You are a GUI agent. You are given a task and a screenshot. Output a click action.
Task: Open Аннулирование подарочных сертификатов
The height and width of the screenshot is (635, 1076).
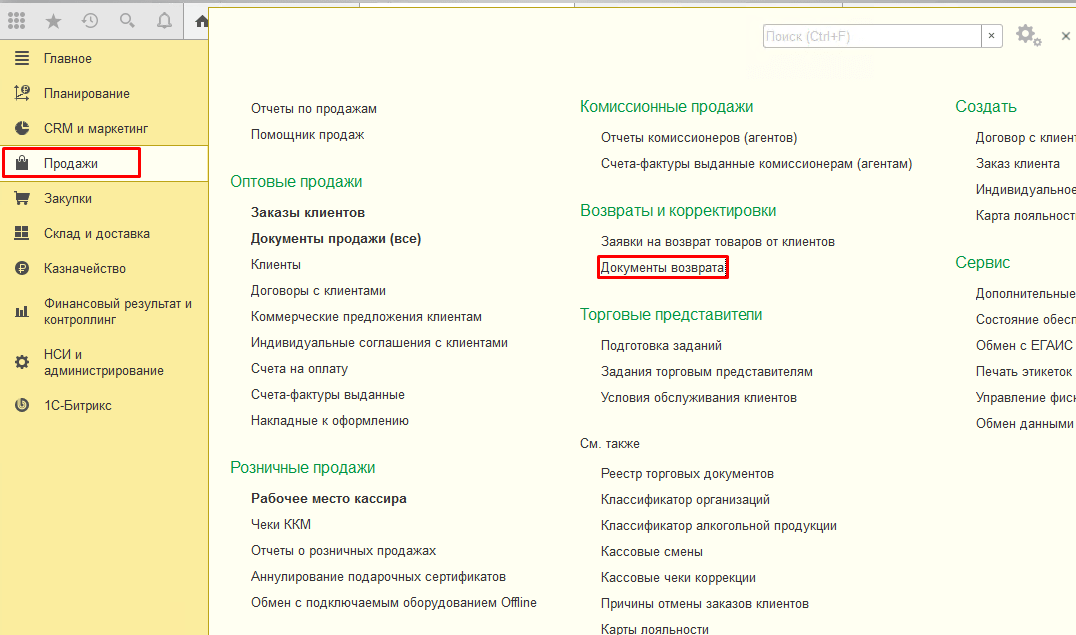tap(378, 577)
